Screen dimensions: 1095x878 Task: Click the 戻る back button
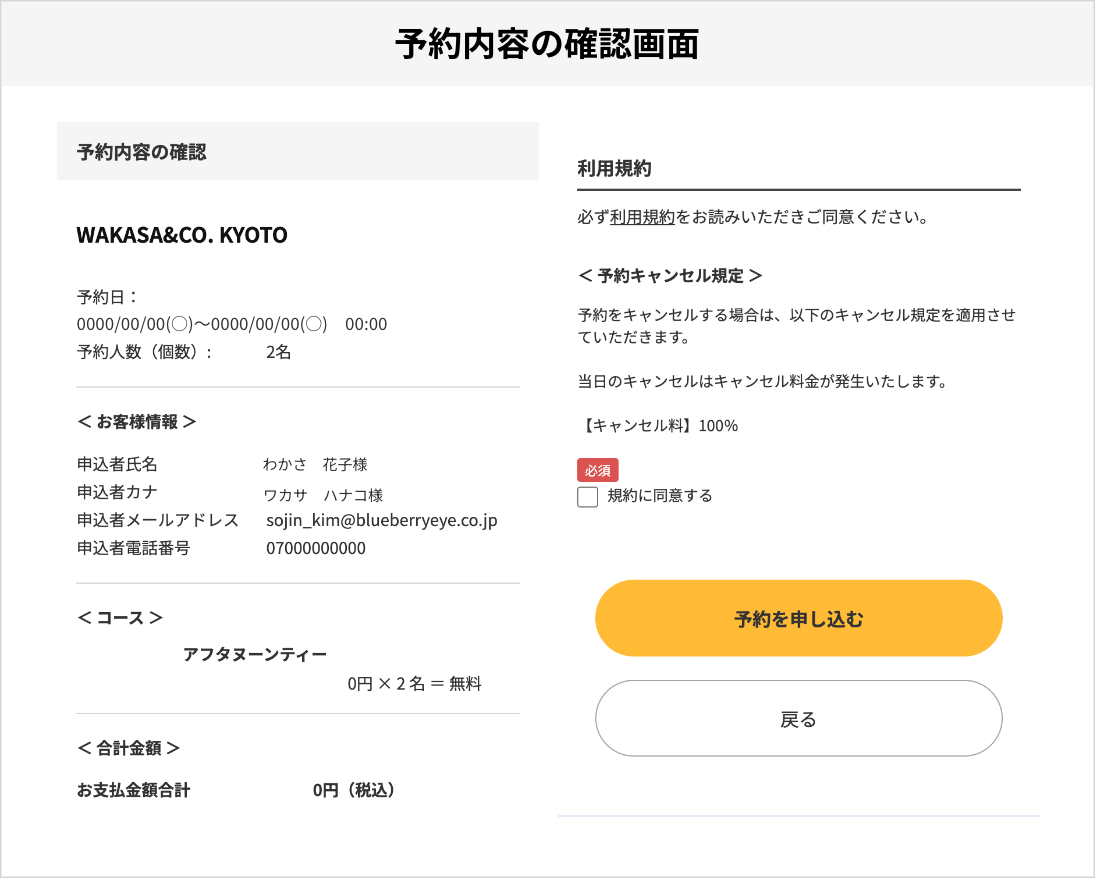(x=798, y=718)
